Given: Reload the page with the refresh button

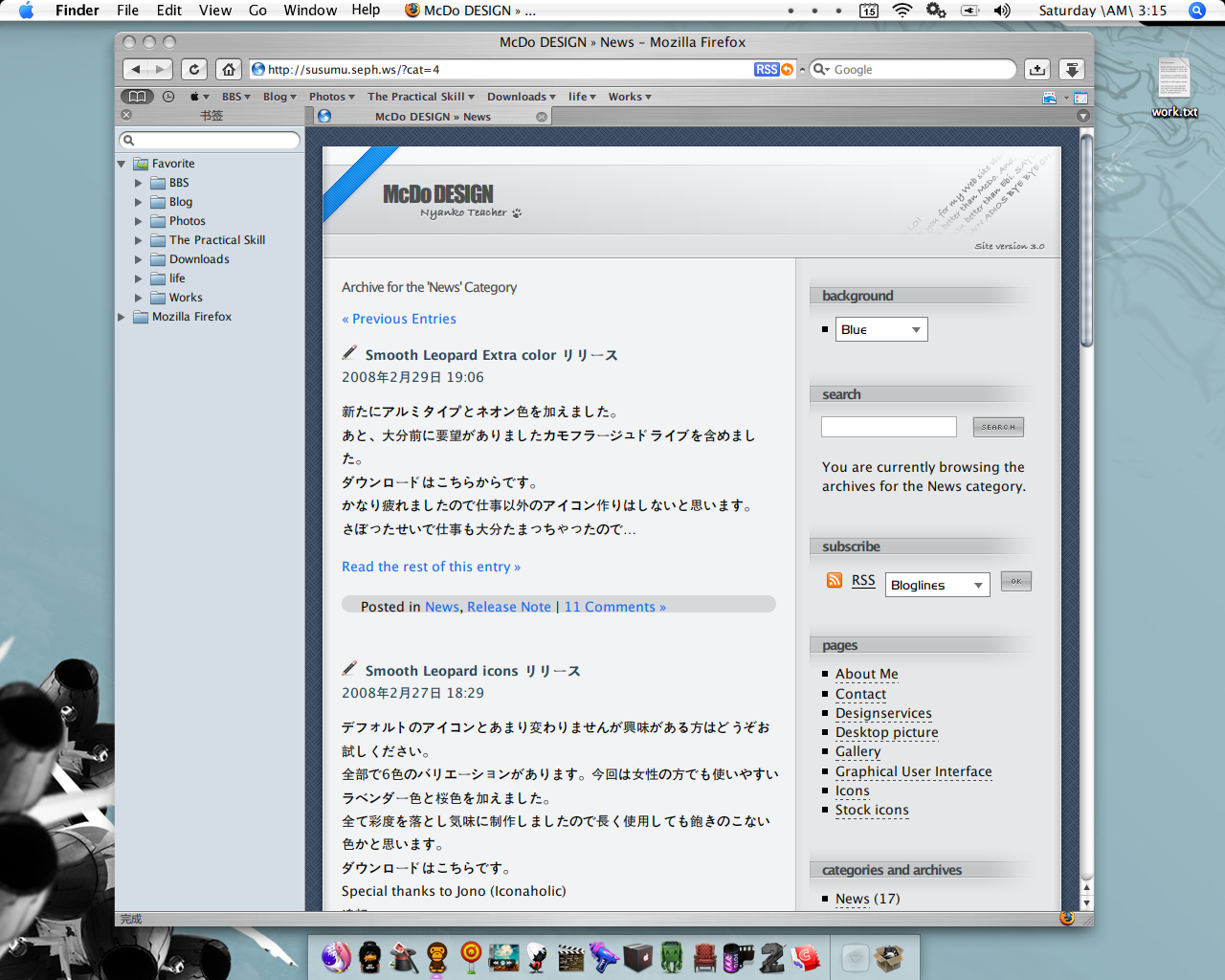Looking at the screenshot, I should 194,69.
